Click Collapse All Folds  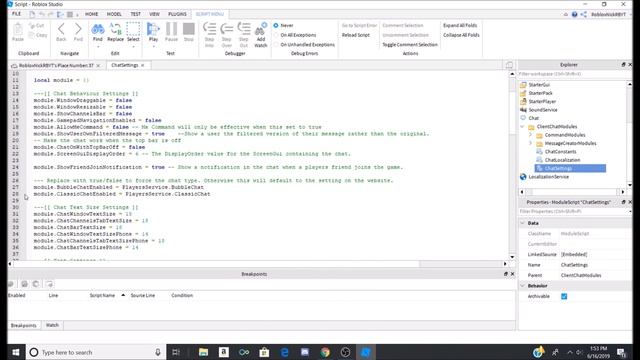tap(461, 35)
